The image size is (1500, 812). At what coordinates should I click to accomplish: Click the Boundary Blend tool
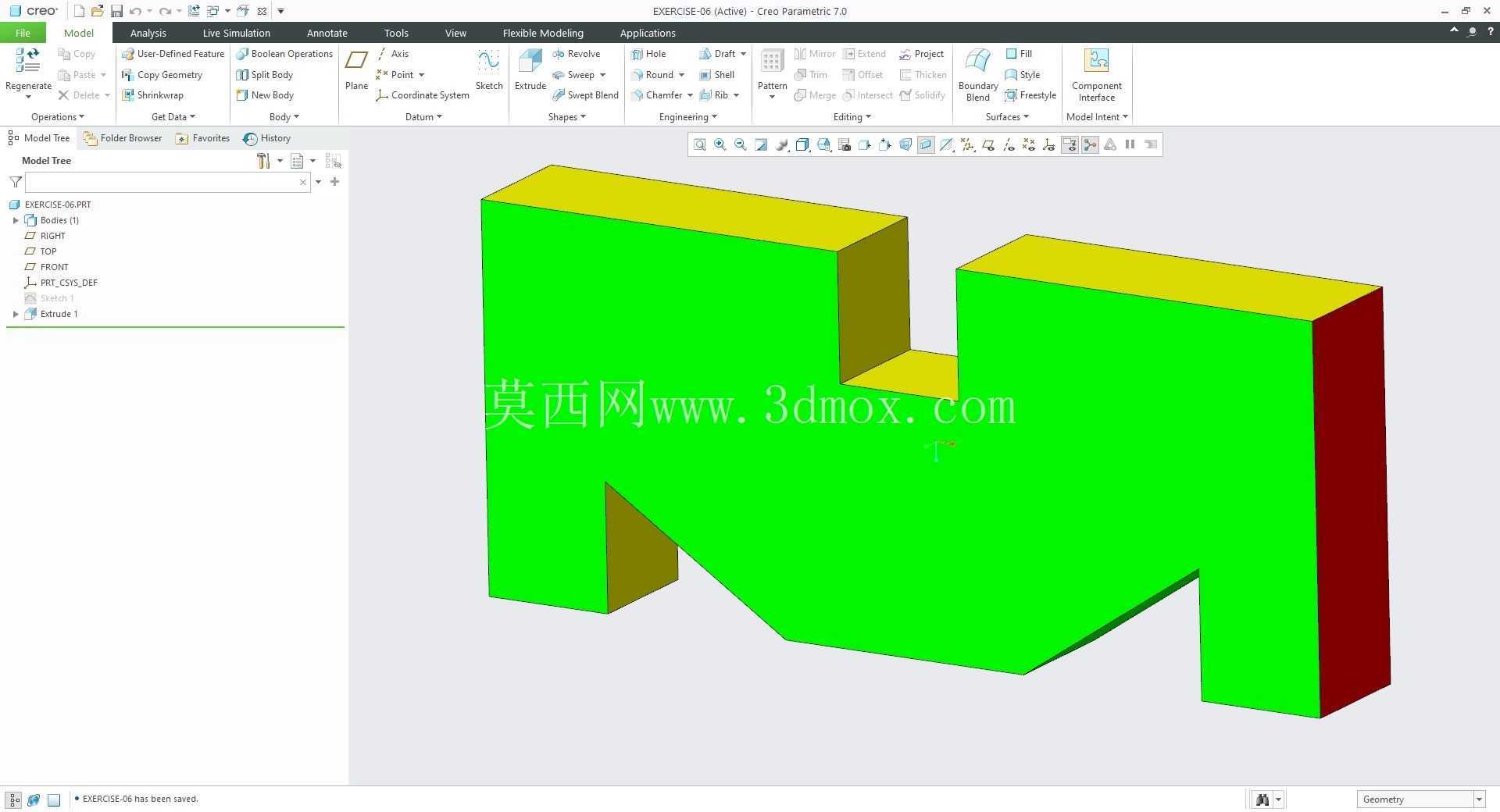(978, 75)
